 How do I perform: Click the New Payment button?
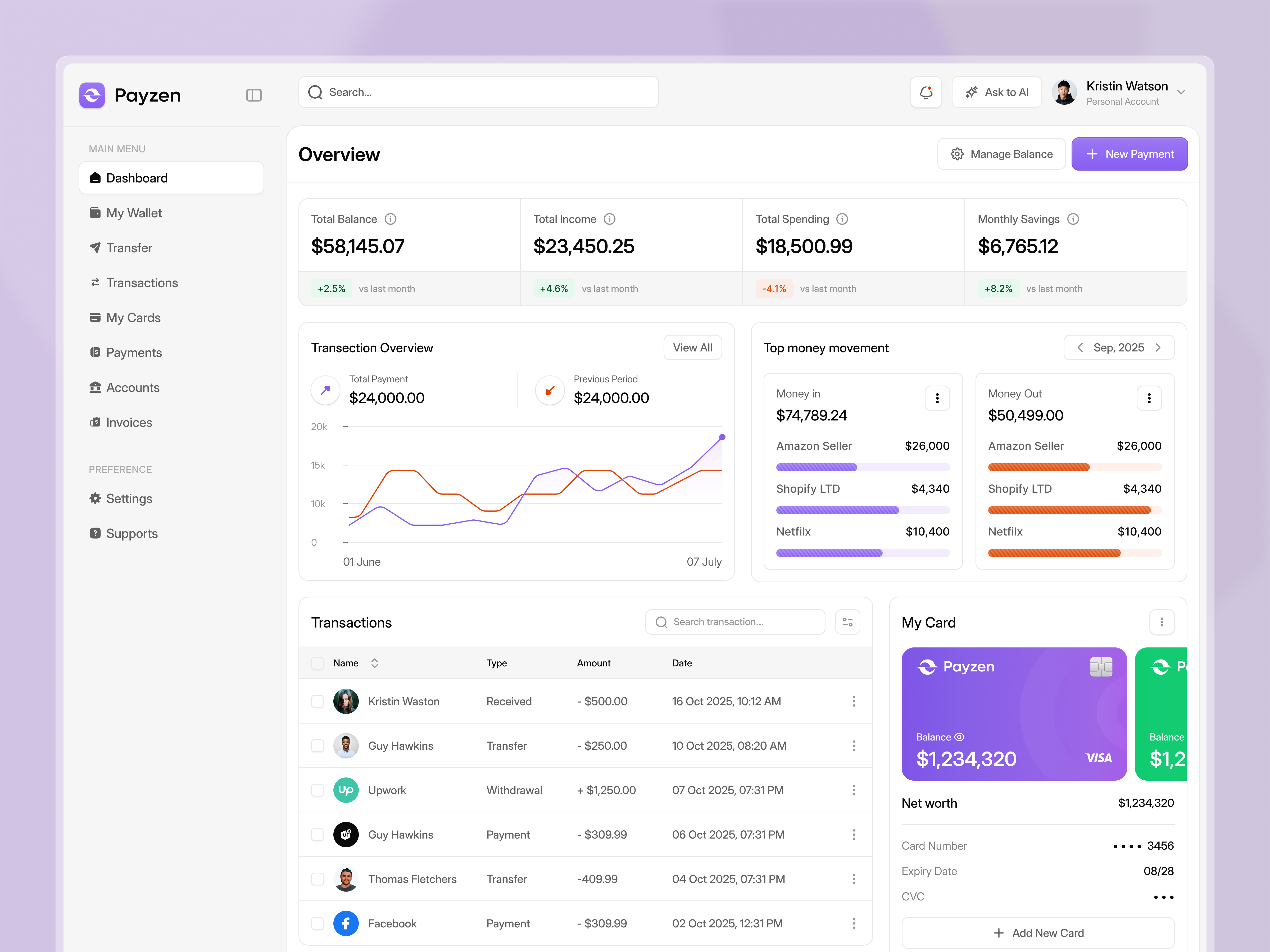[x=1129, y=154]
